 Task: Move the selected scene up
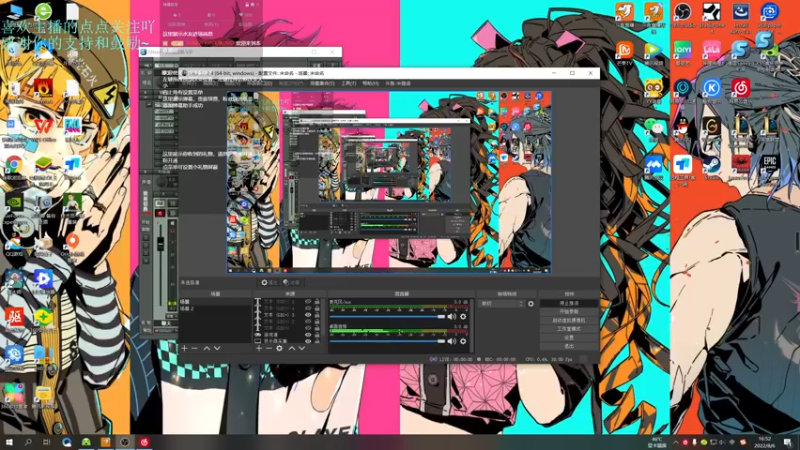click(207, 348)
